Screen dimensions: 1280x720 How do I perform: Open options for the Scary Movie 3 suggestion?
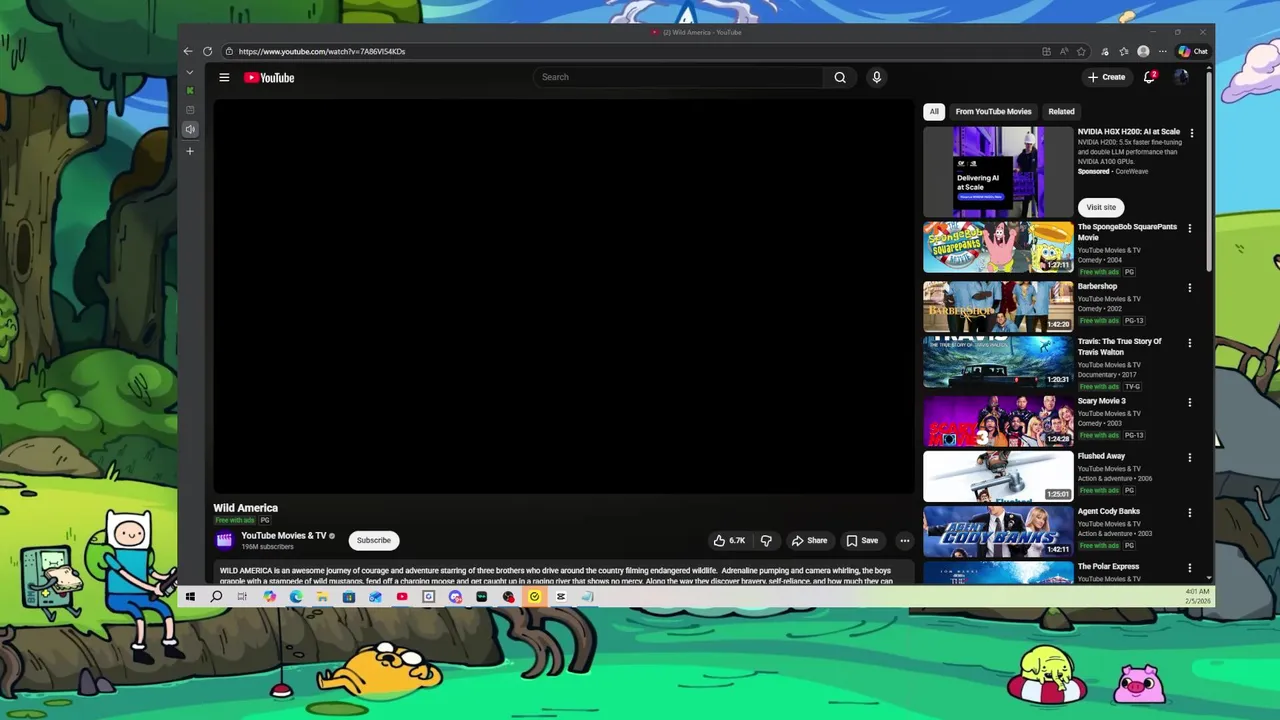point(1190,403)
